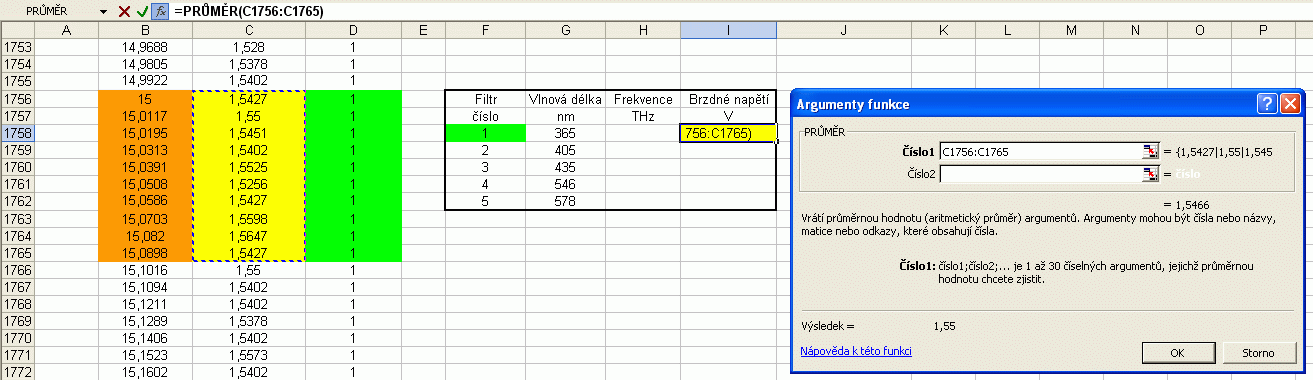This screenshot has width=1313, height=380.
Task: Click yellow cell with value 1,5451
Action: click(x=248, y=133)
